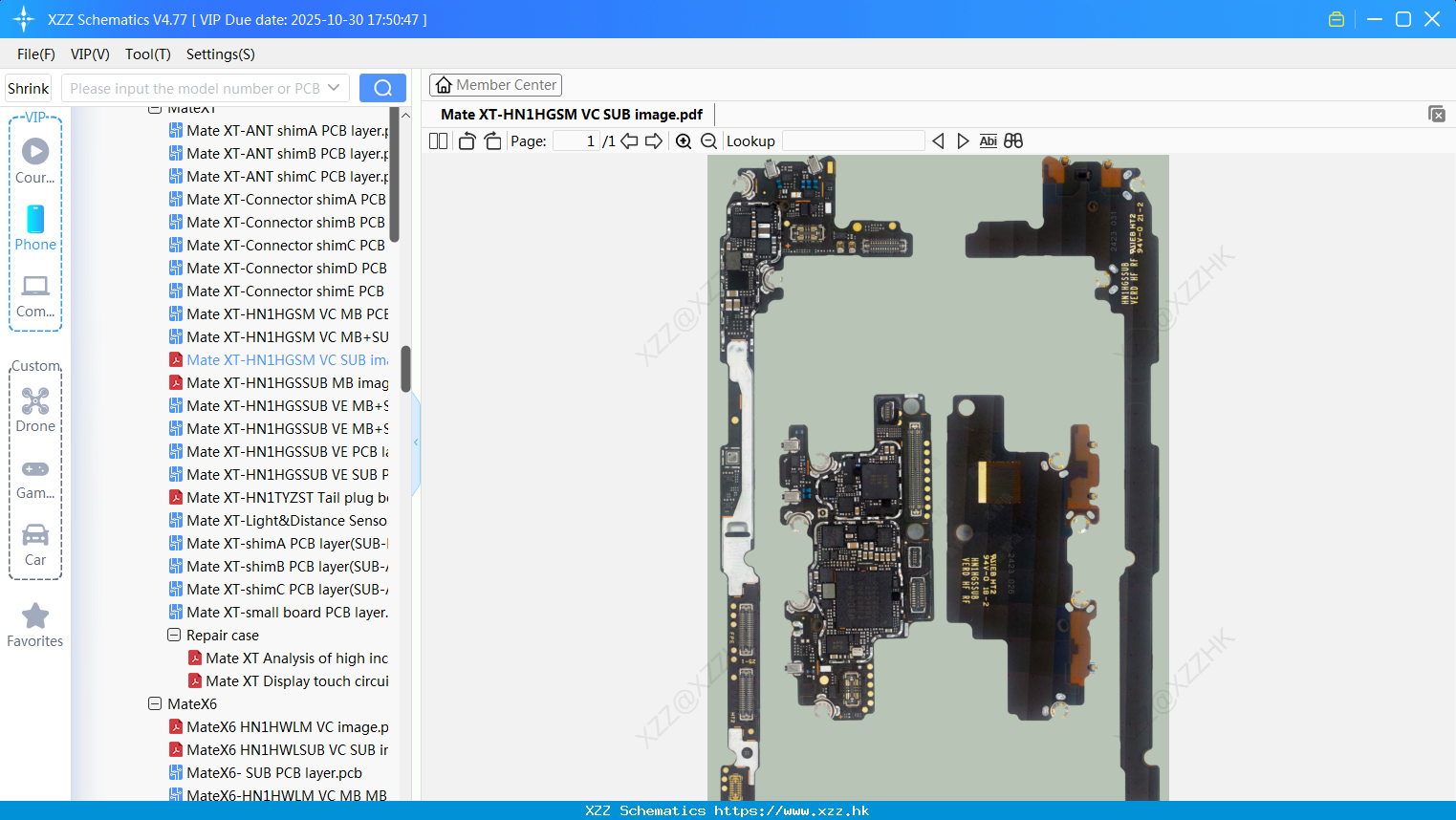Go to next page arrow
The image size is (1456, 820).
coord(654,140)
